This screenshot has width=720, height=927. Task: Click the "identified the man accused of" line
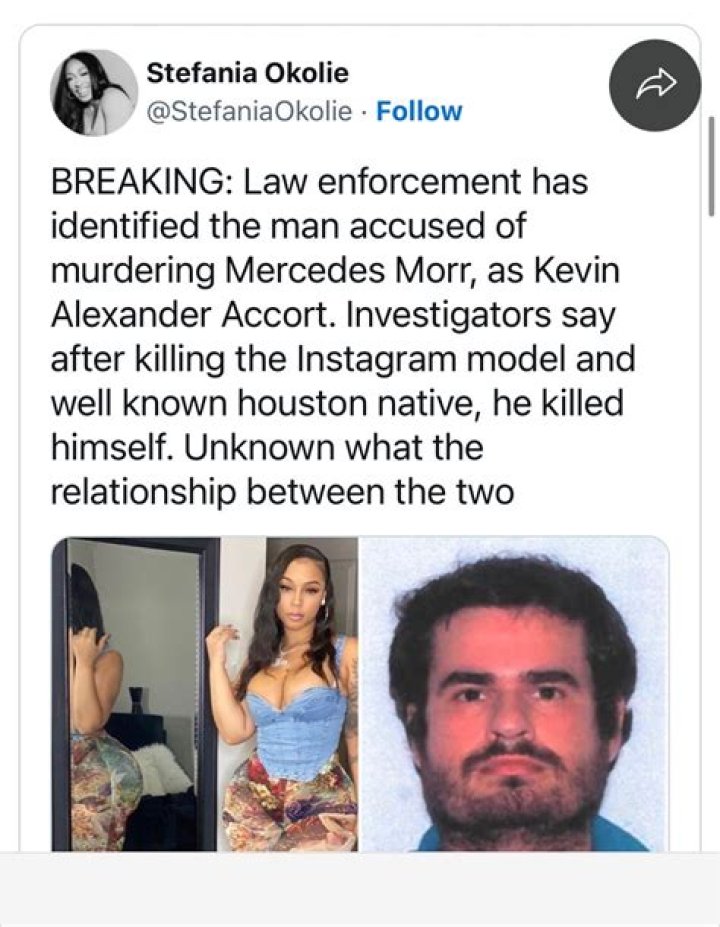tap(288, 226)
